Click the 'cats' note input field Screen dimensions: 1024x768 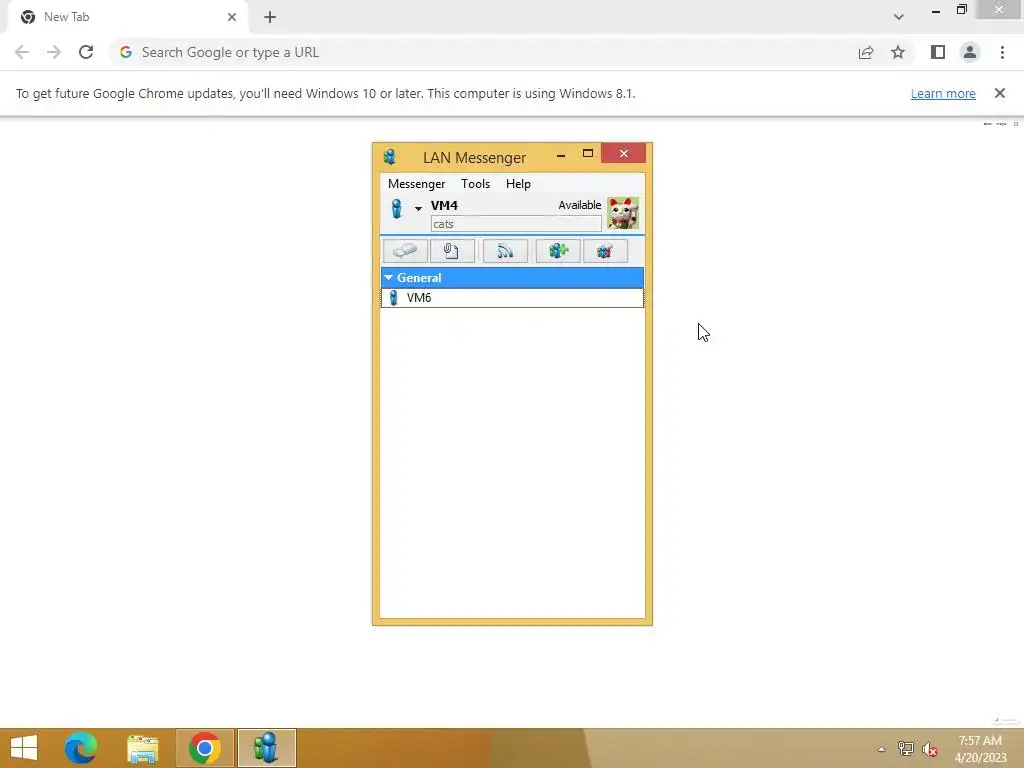click(x=516, y=224)
